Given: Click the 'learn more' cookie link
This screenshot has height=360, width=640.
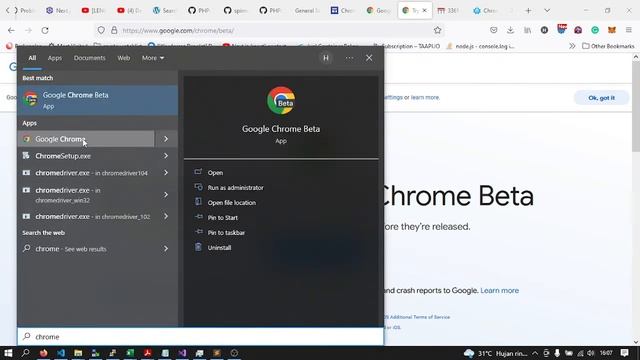Looking at the screenshot, I should click(x=425, y=98).
